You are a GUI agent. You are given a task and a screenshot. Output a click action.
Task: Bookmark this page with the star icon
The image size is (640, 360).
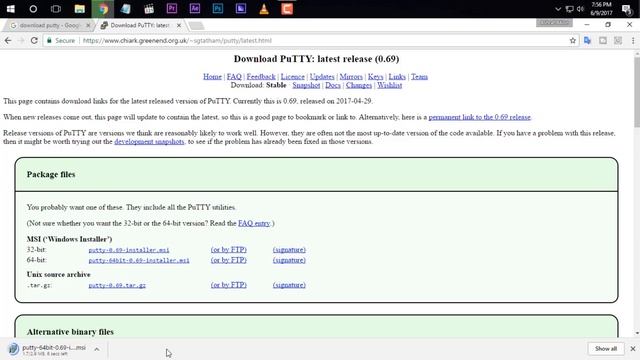click(573, 40)
